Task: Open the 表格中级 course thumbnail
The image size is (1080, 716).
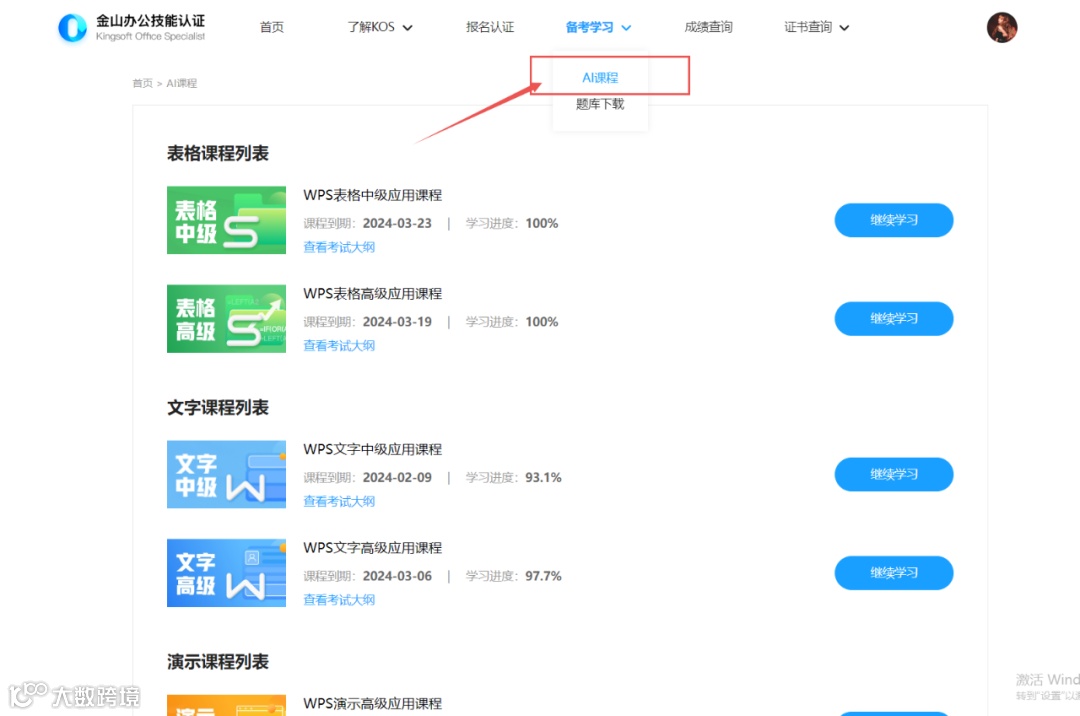Action: pyautogui.click(x=226, y=220)
